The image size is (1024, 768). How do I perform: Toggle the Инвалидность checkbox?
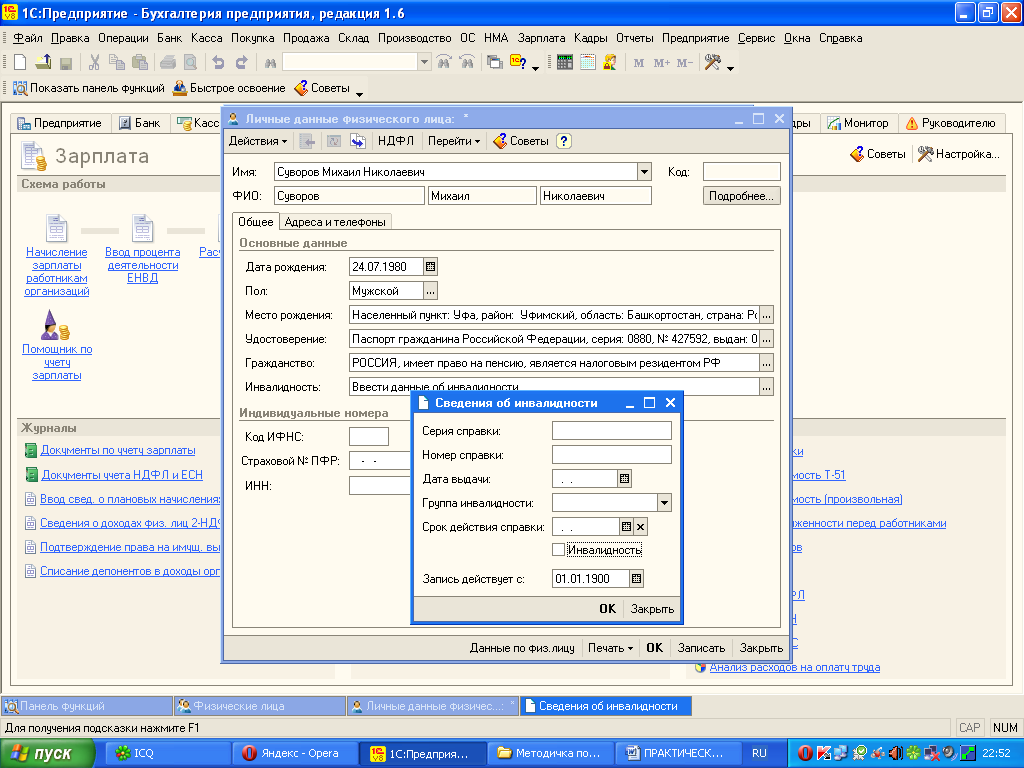(x=558, y=550)
